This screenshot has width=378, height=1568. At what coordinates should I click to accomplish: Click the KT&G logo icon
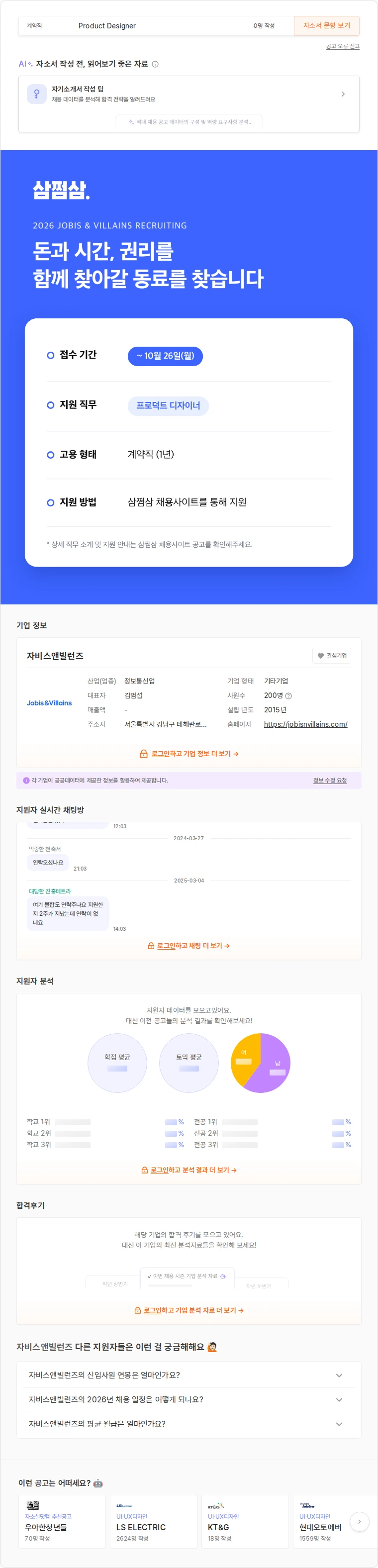215,1505
